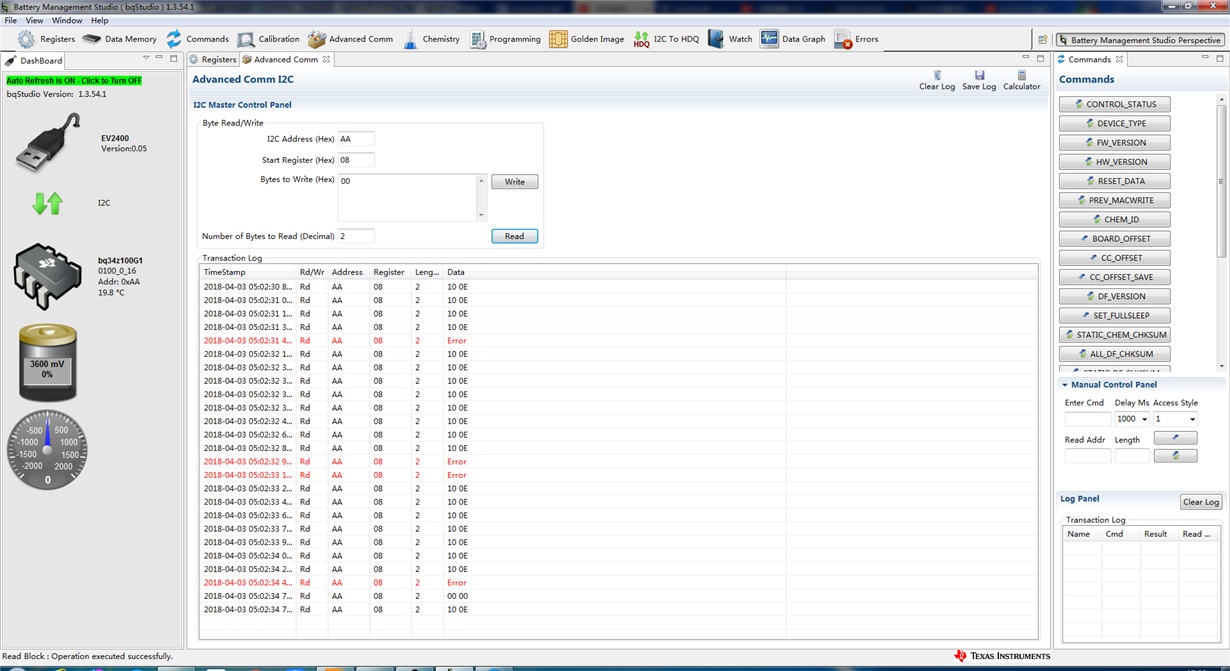Click the green I2C arrows icon
This screenshot has height=671, width=1230.
tap(47, 203)
